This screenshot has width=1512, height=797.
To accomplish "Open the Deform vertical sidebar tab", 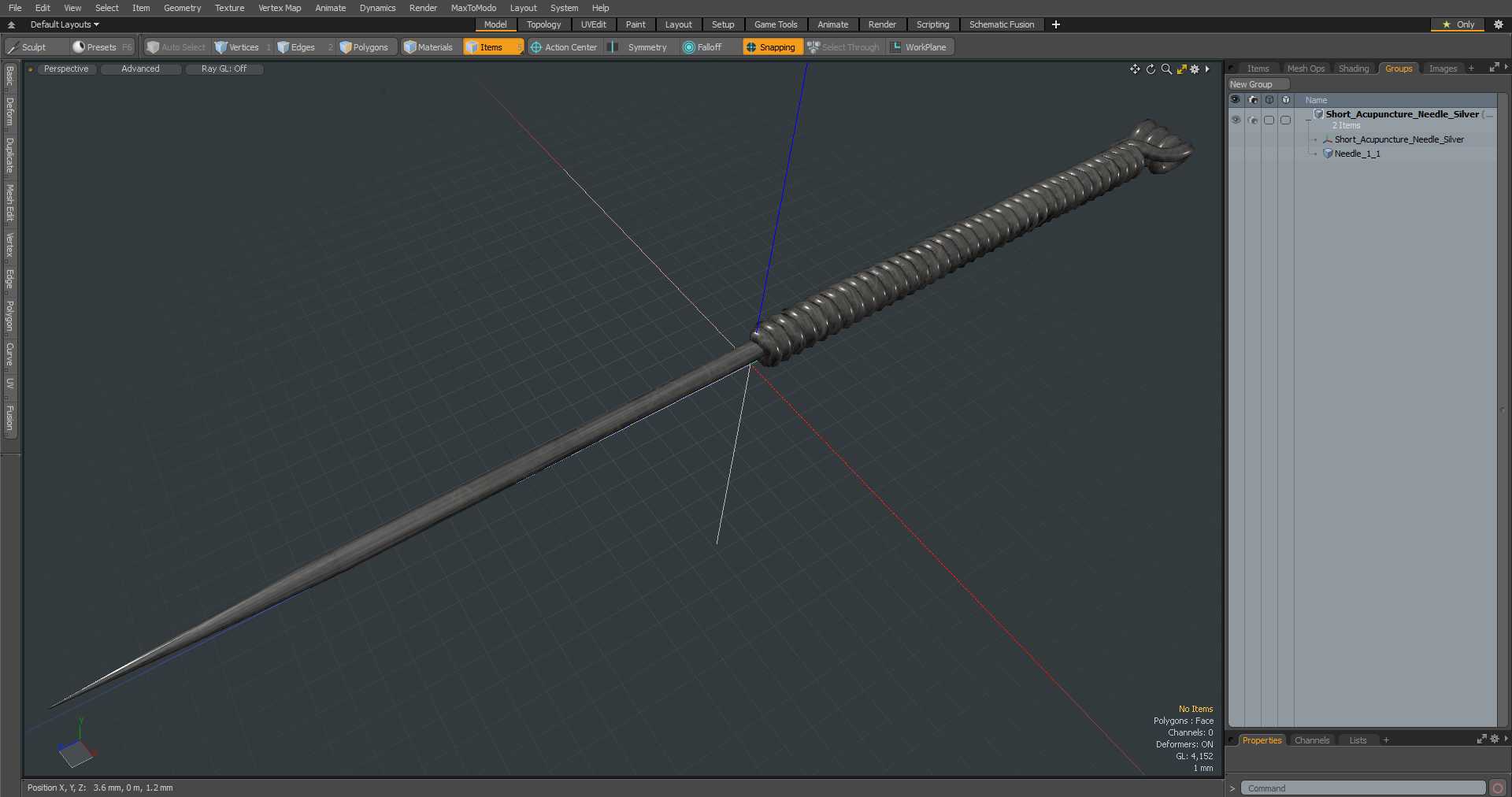I will [10, 112].
